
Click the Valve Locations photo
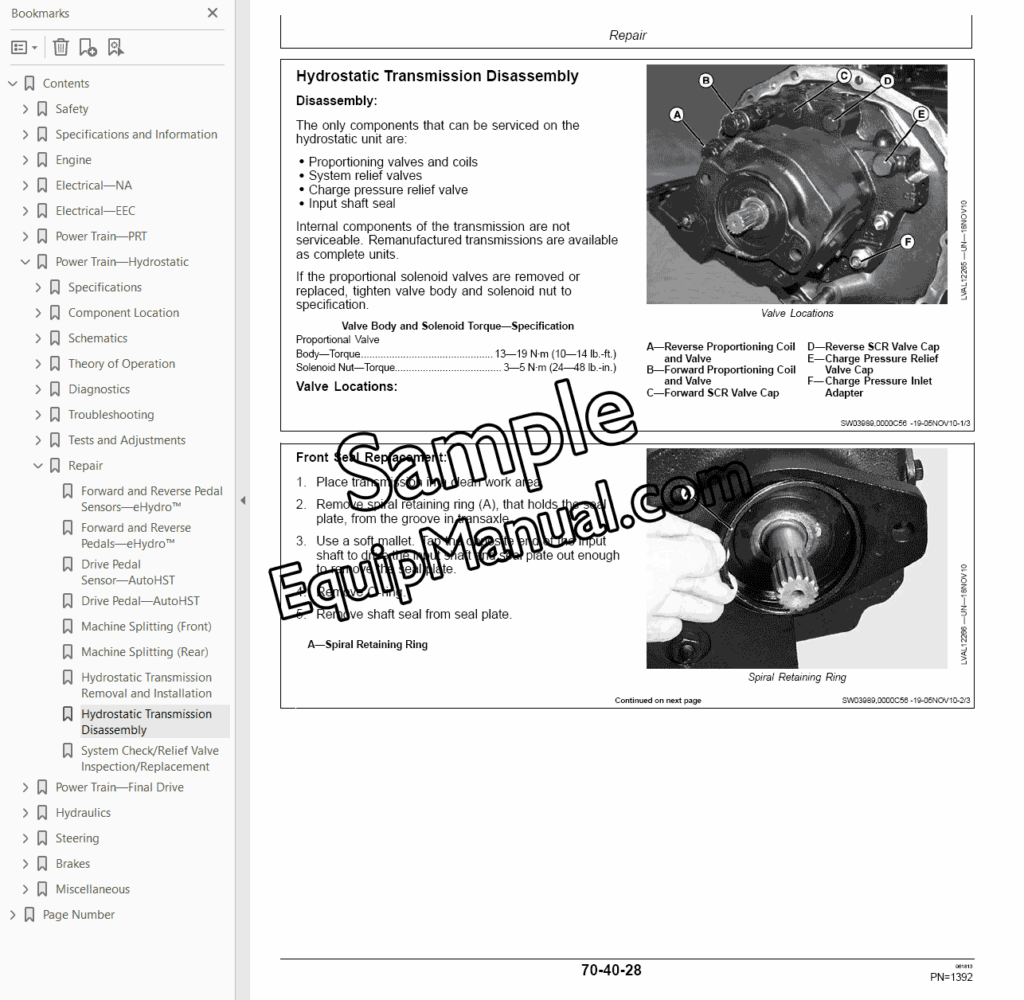pos(797,184)
